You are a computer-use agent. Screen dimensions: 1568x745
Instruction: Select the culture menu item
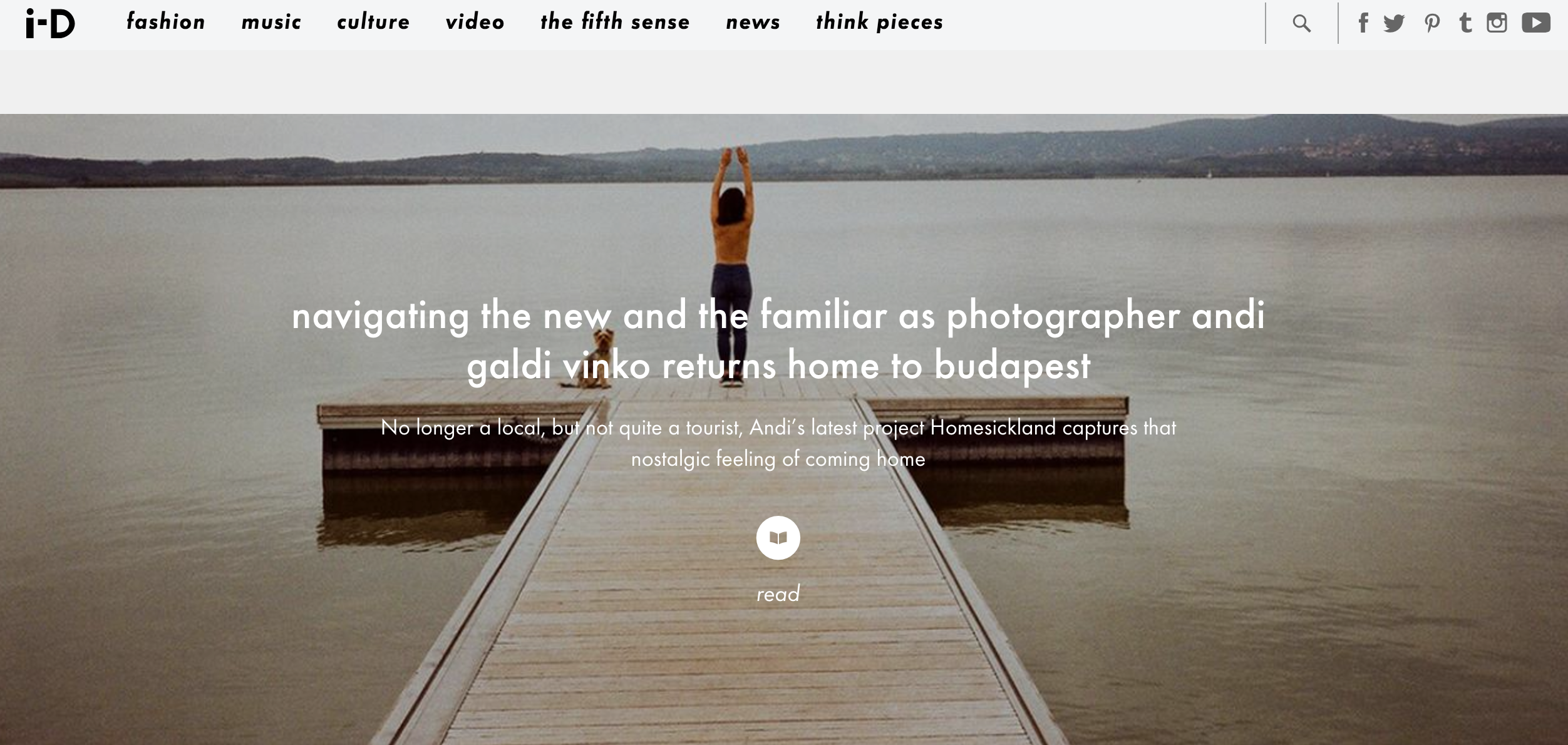pyautogui.click(x=373, y=22)
